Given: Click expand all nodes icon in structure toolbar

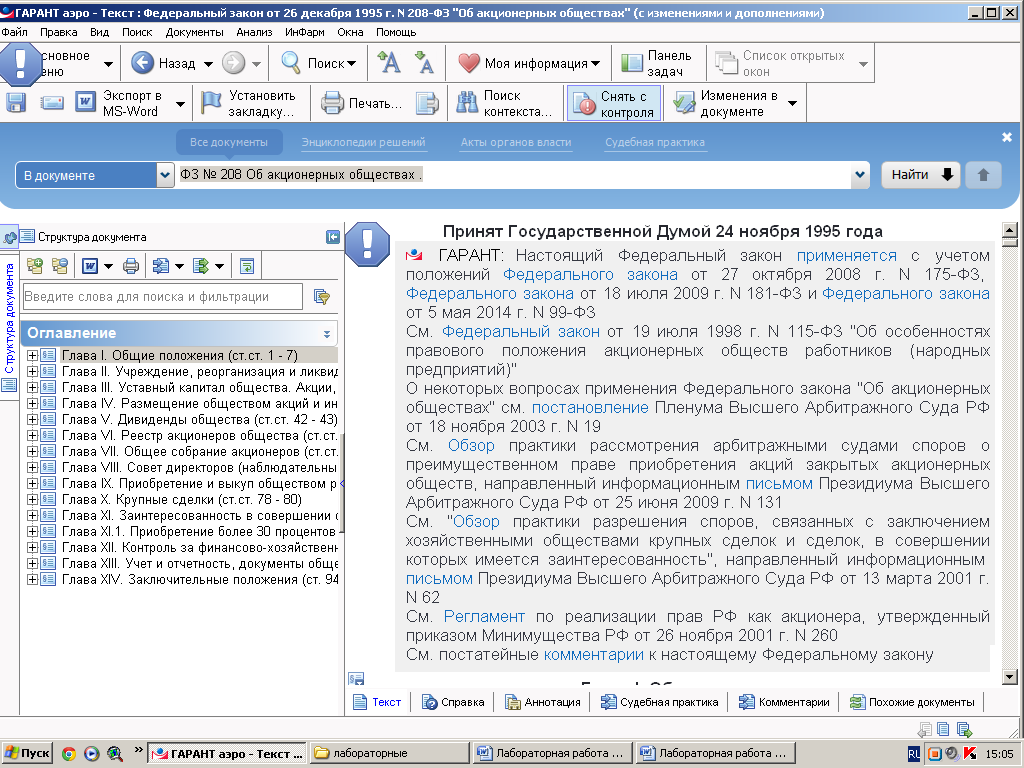Looking at the screenshot, I should (35, 266).
